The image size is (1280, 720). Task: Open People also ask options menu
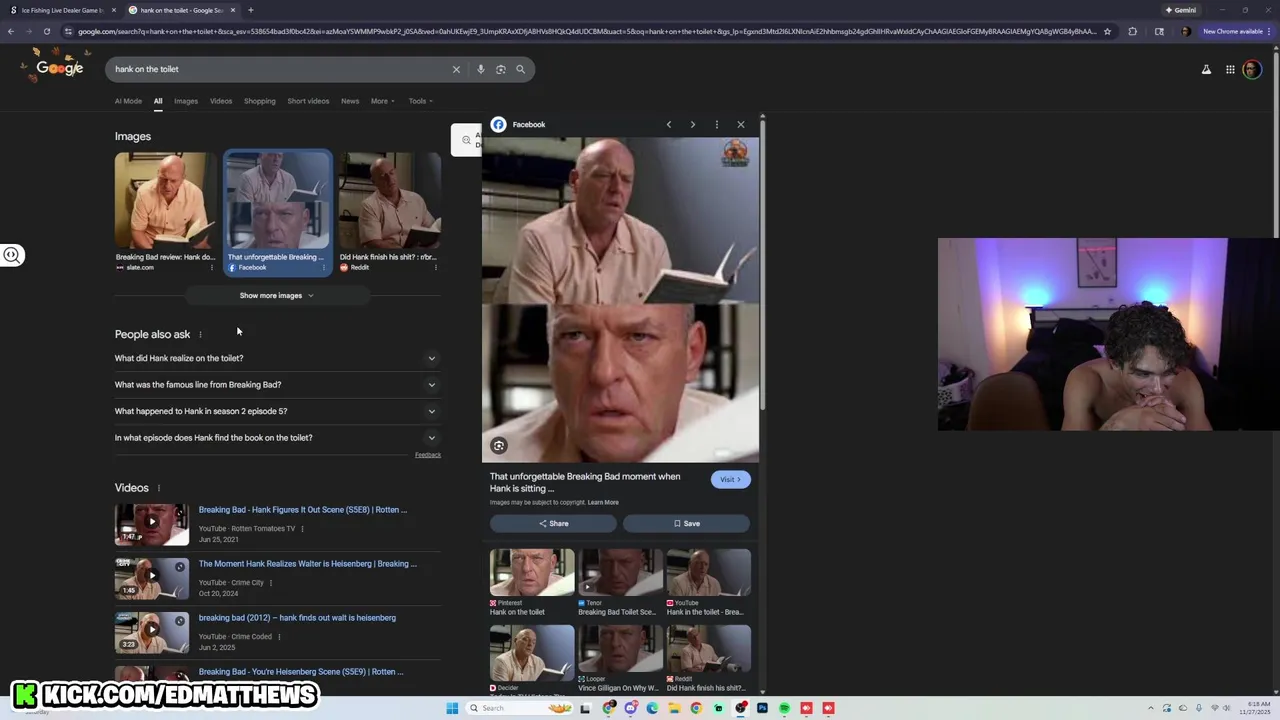coord(200,334)
